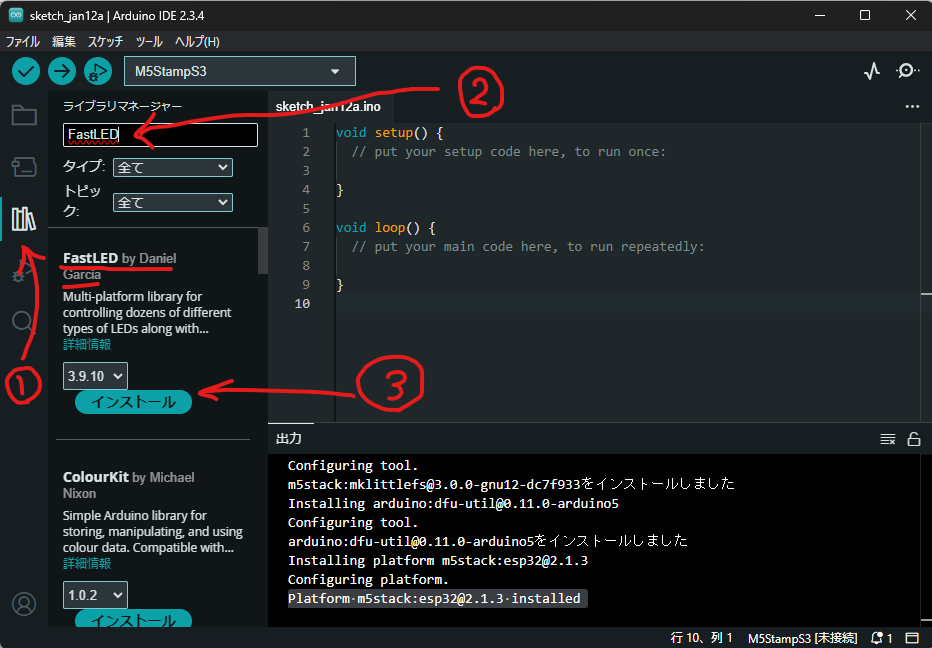Install the FastLED library

(x=133, y=402)
